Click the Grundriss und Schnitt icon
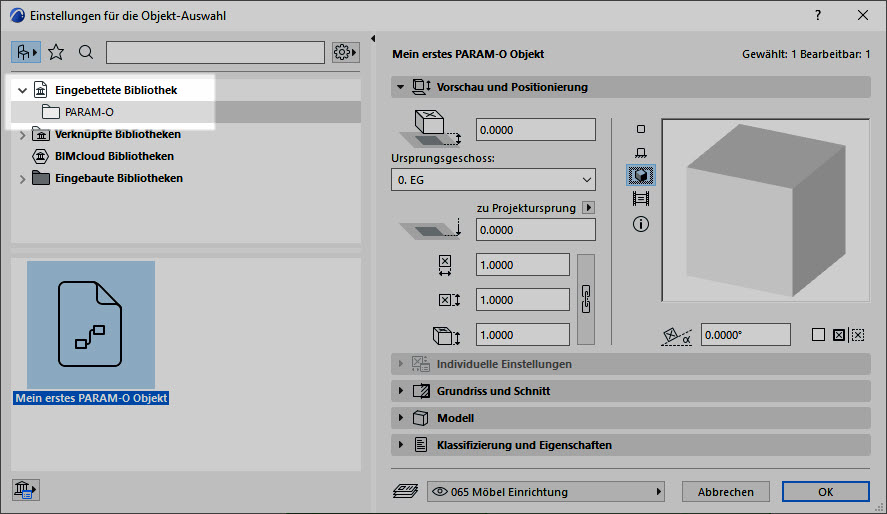887x514 pixels. coord(421,391)
